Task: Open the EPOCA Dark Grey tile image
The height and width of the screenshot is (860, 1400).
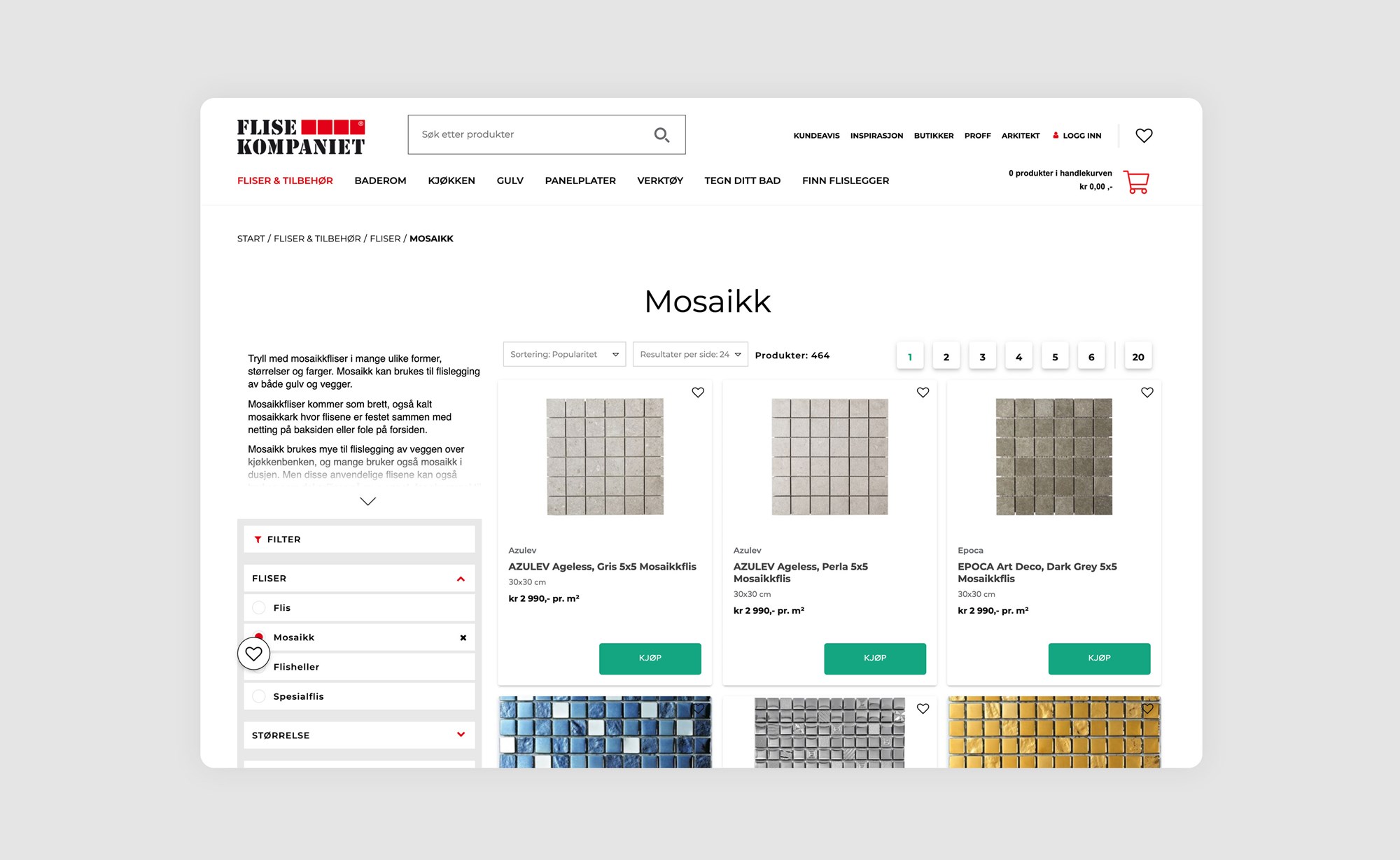Action: 1053,456
